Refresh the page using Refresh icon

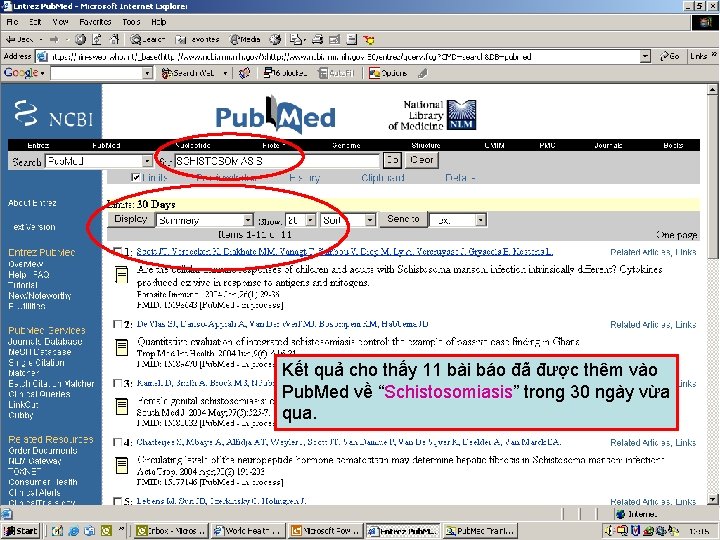pyautogui.click(x=96, y=39)
